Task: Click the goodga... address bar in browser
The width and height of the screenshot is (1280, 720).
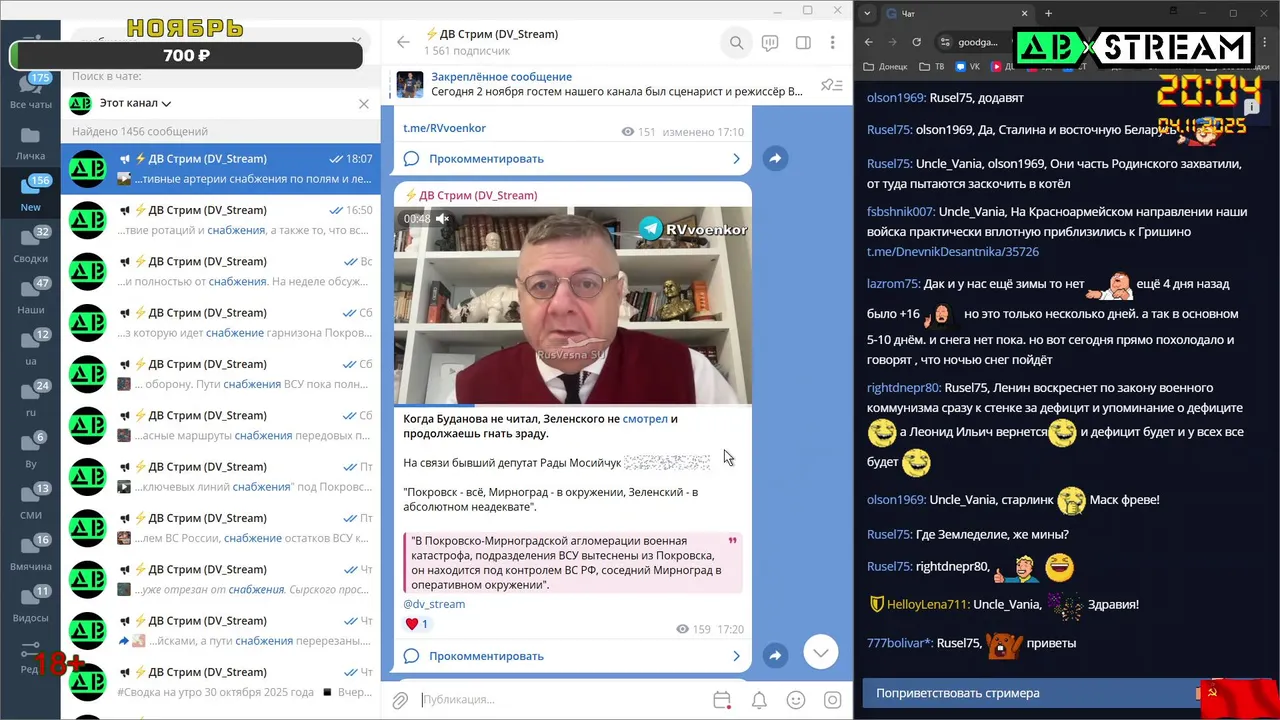Action: click(978, 42)
